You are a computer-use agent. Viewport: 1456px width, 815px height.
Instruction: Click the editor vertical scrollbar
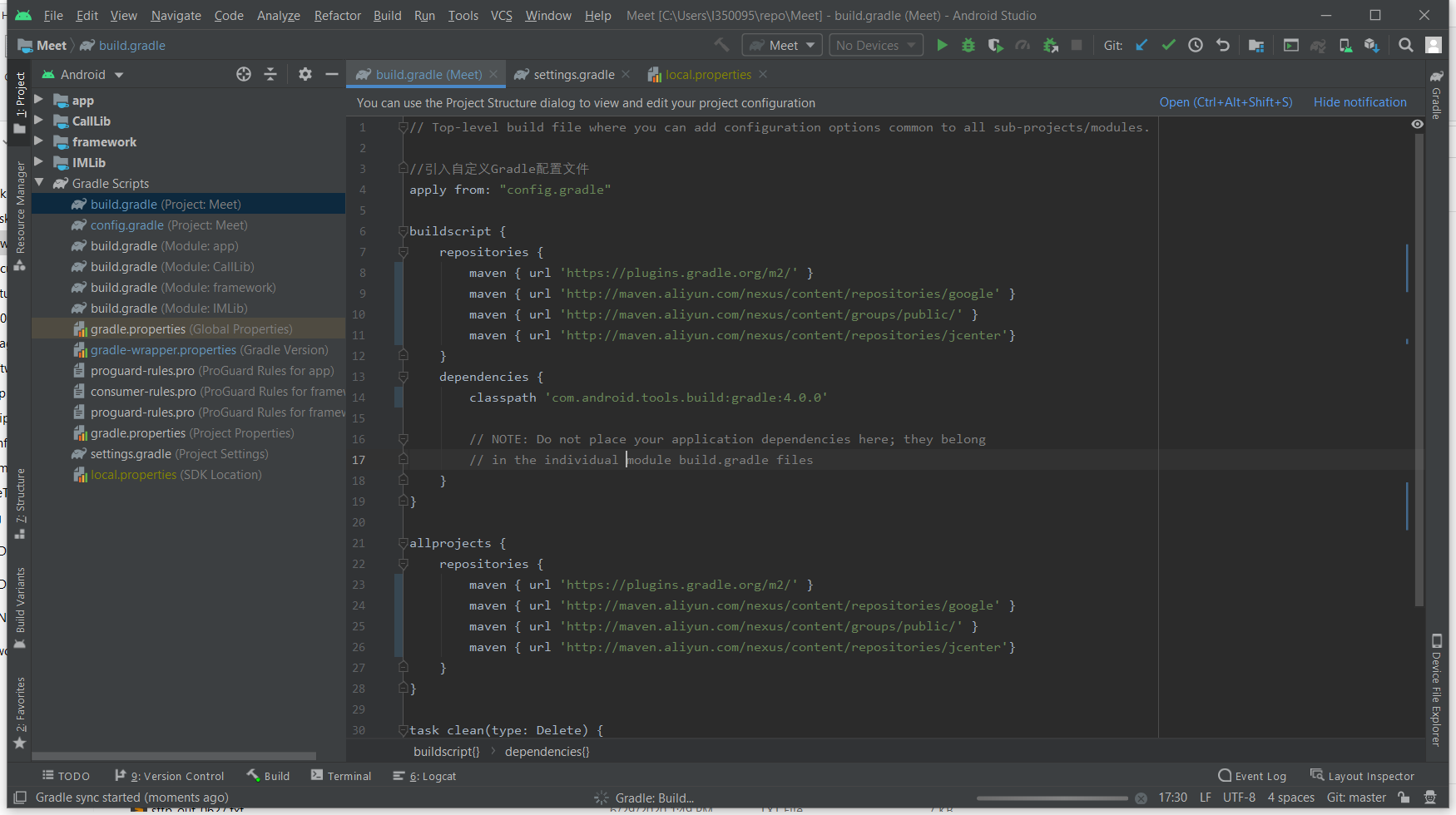pyautogui.click(x=1419, y=370)
